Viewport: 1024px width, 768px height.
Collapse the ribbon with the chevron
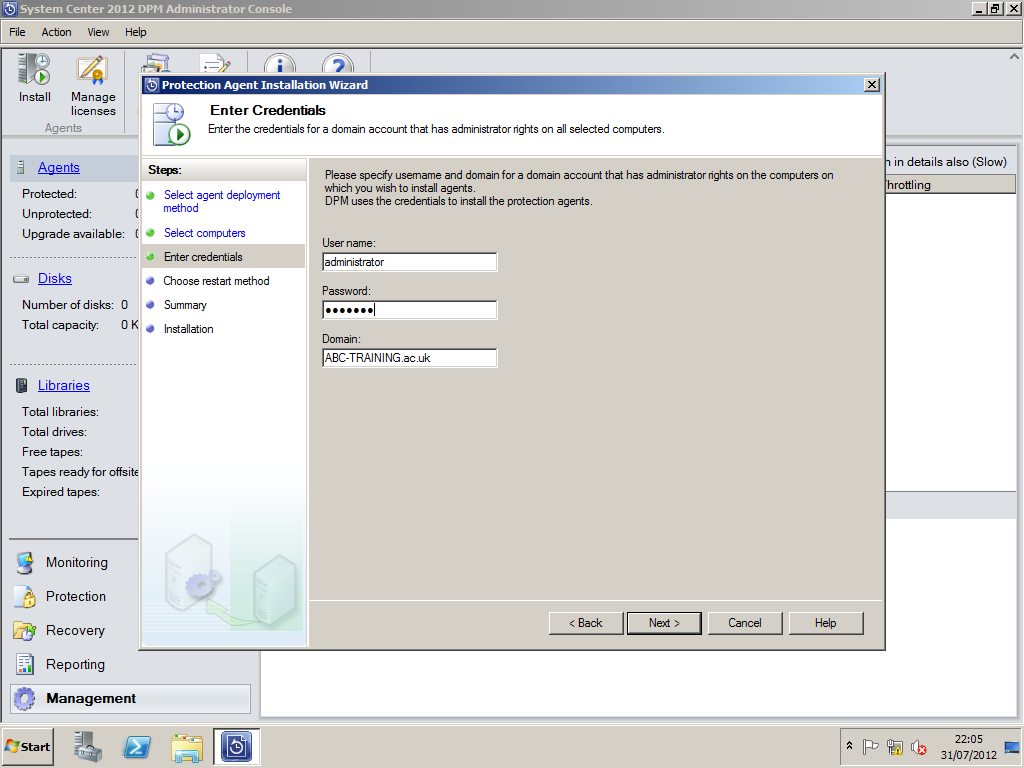pos(1014,57)
